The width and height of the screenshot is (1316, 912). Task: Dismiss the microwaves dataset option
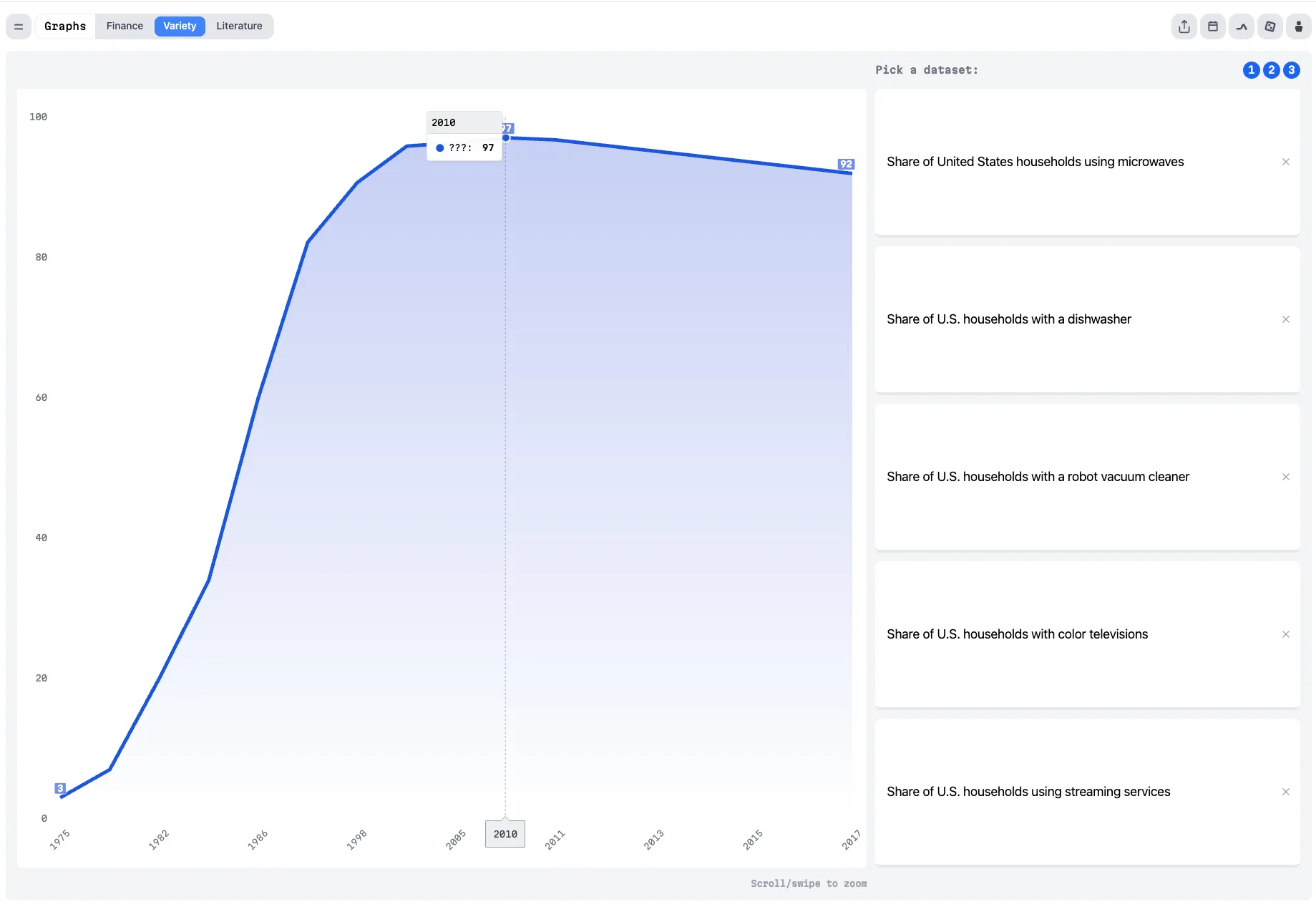tap(1286, 162)
